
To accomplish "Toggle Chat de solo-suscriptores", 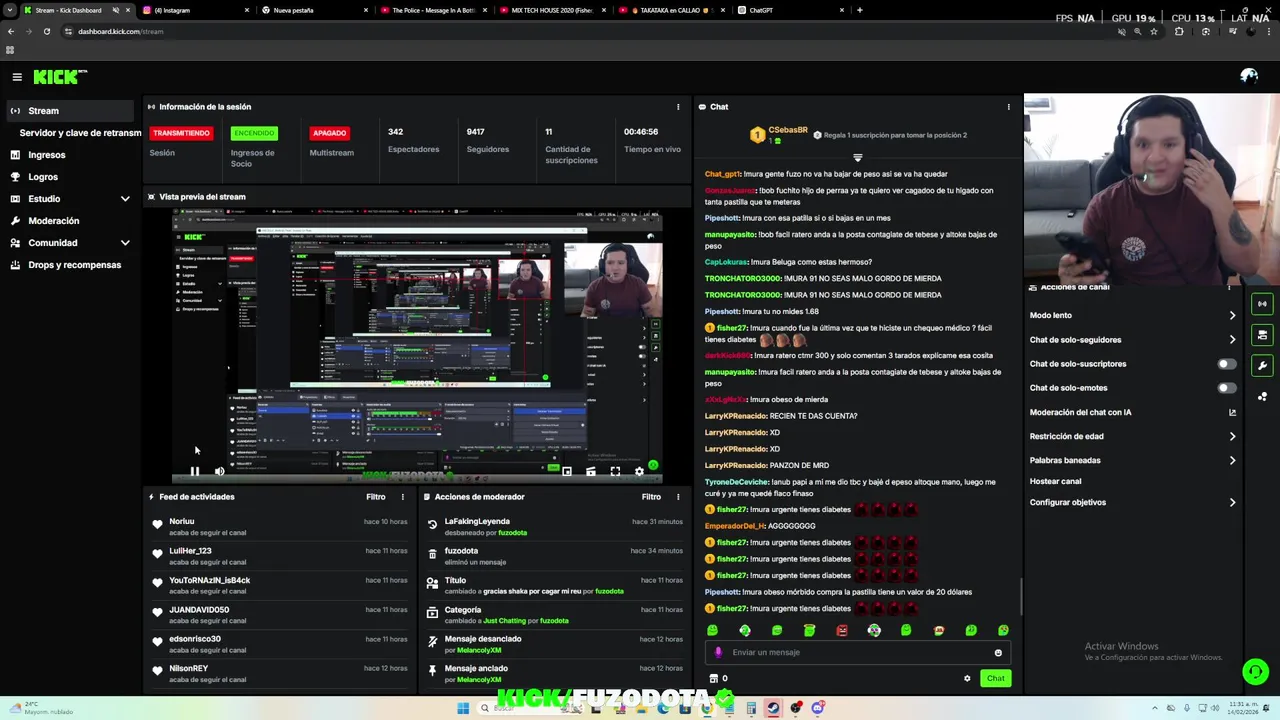I will 1226,364.
